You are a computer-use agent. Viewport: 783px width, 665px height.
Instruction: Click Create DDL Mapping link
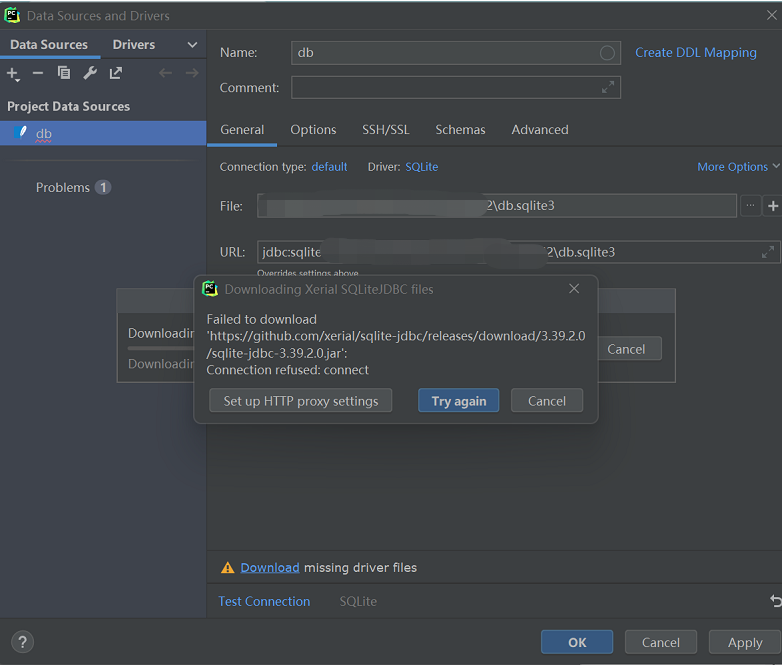[696, 52]
